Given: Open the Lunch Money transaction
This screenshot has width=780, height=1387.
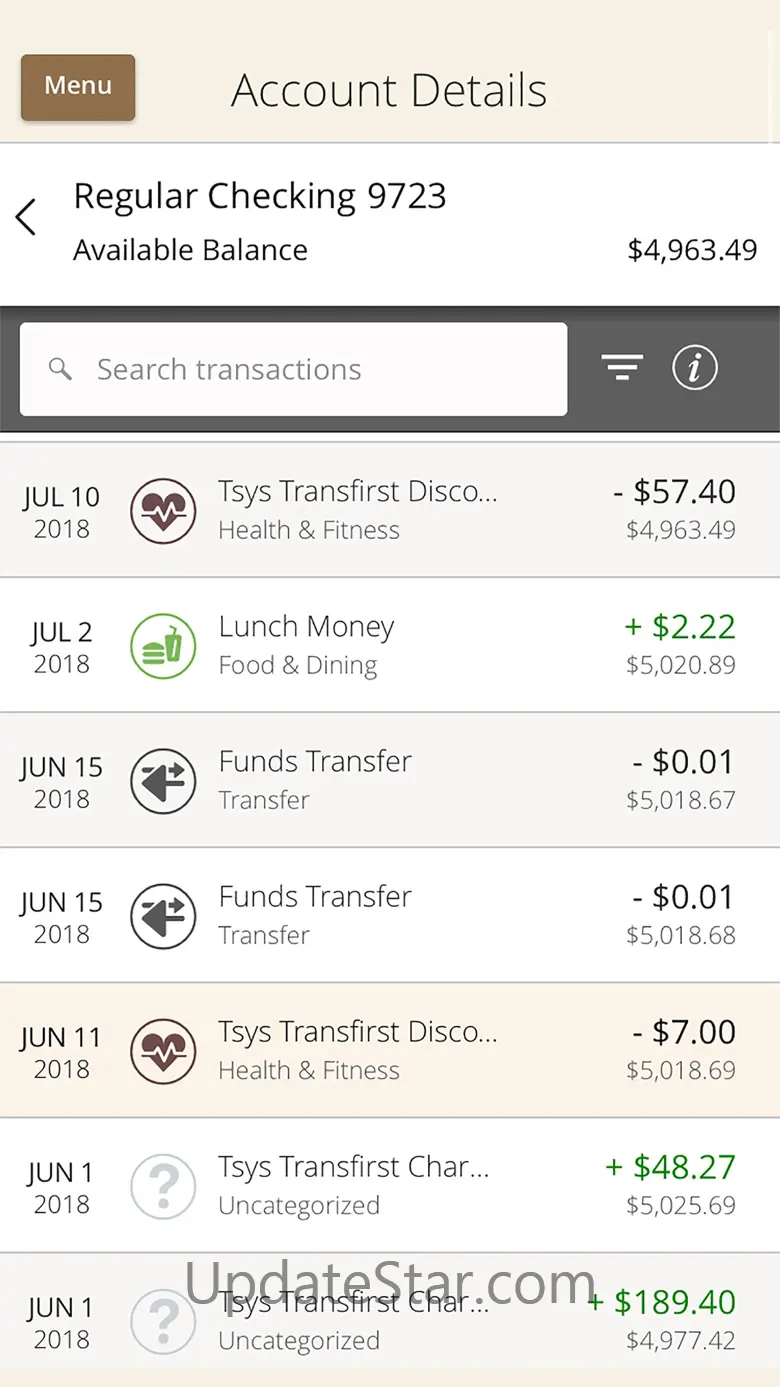Looking at the screenshot, I should [390, 645].
